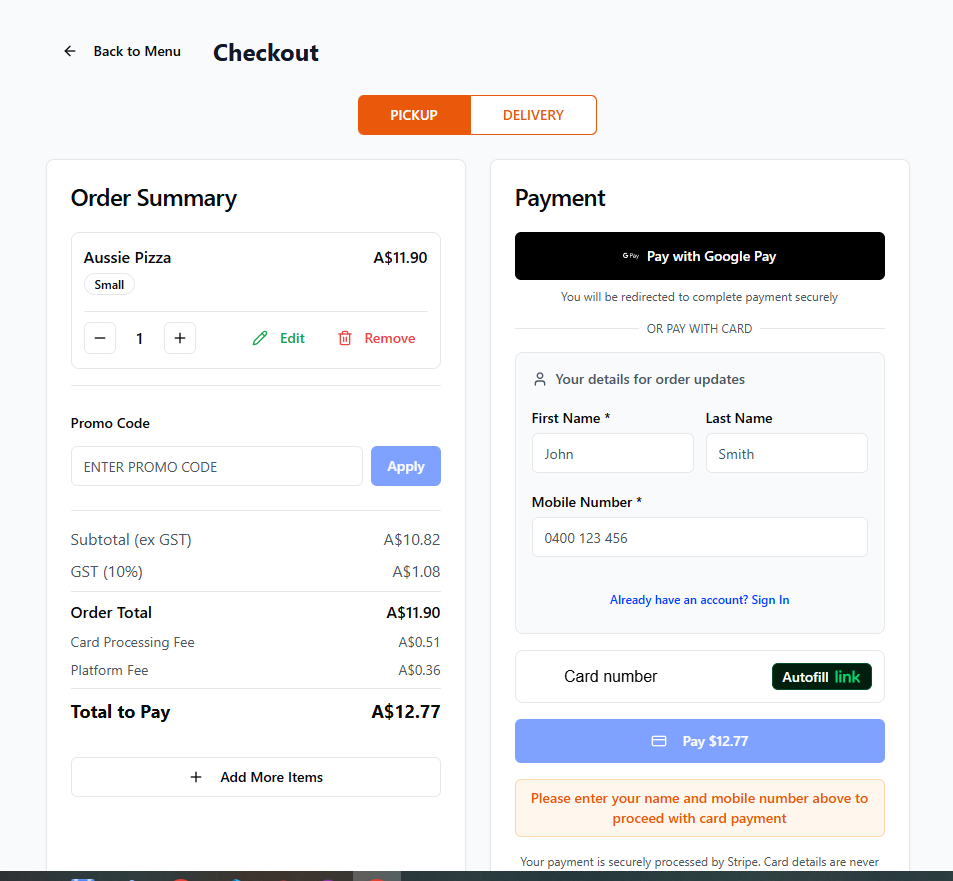This screenshot has height=881, width=953.
Task: Click the minus icon to decrease pizza quantity
Action: pos(99,338)
